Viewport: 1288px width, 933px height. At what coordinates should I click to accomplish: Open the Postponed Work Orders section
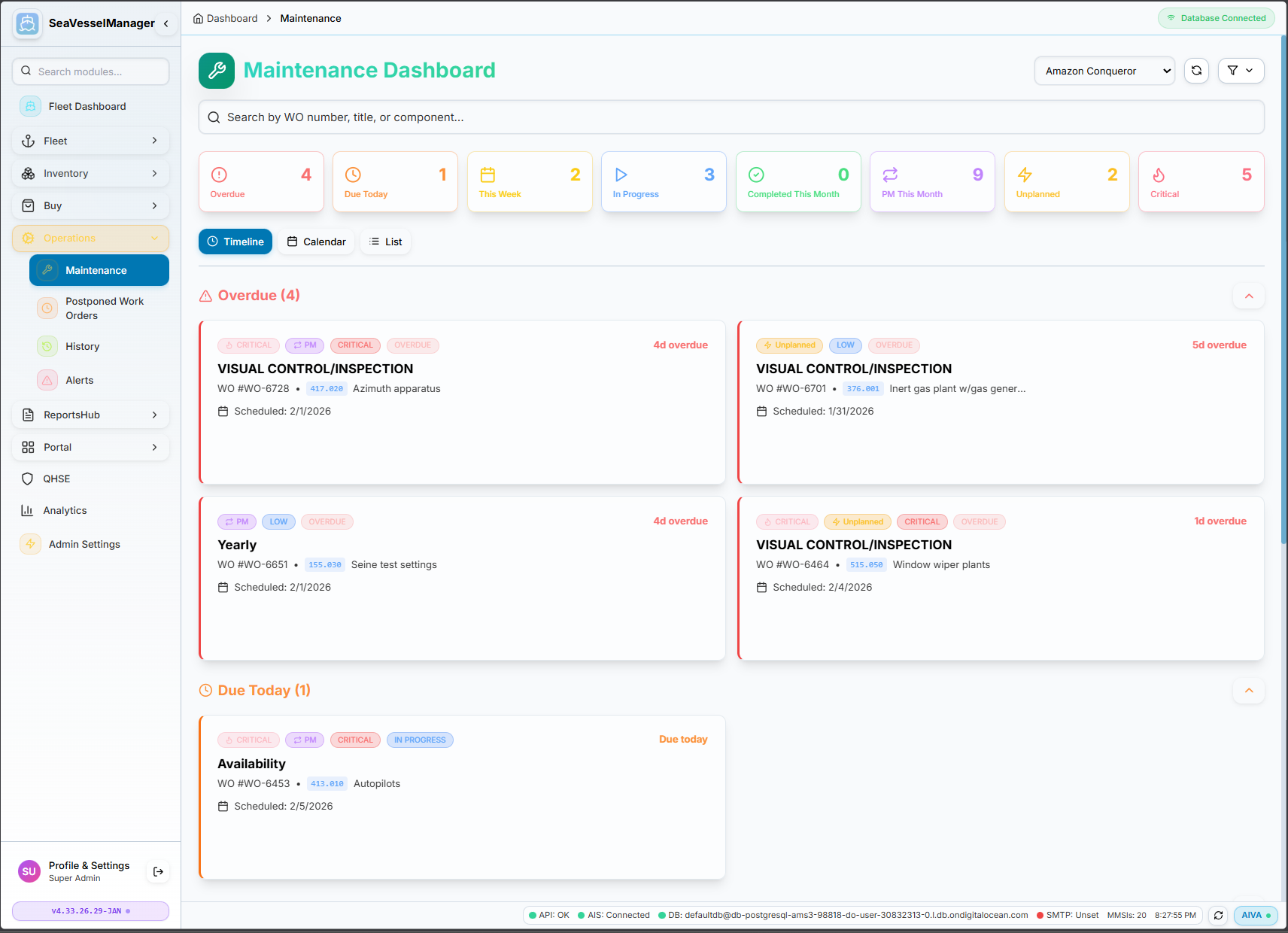[105, 308]
